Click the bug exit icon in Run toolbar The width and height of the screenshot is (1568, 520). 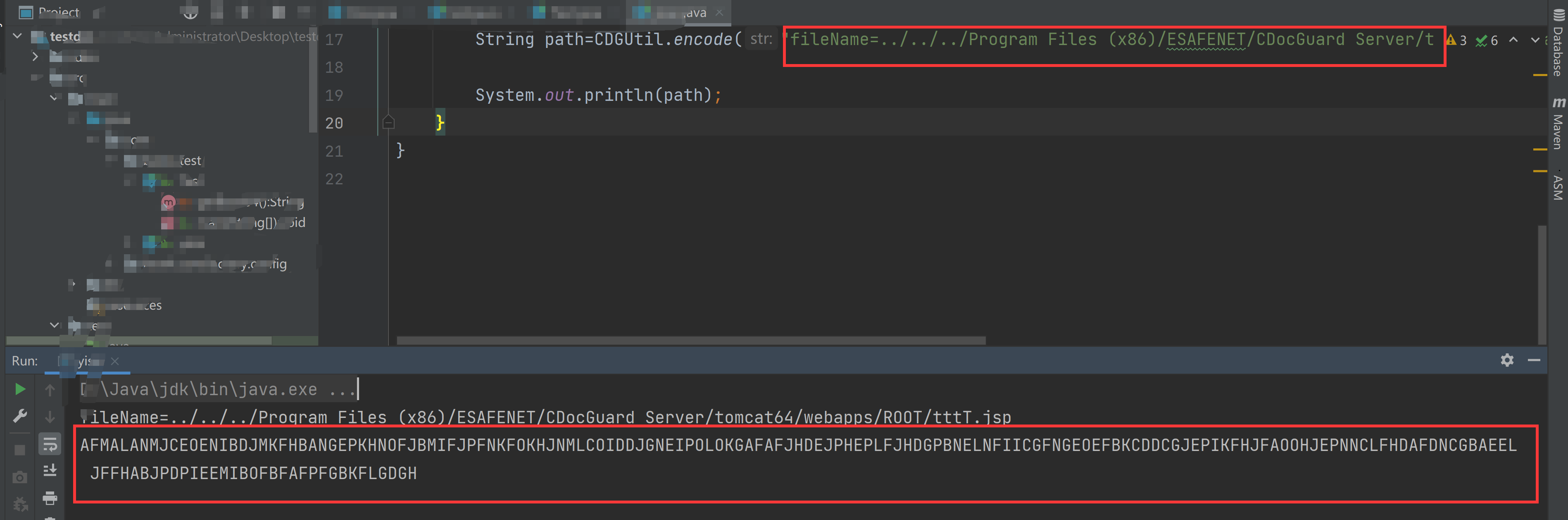[x=20, y=505]
